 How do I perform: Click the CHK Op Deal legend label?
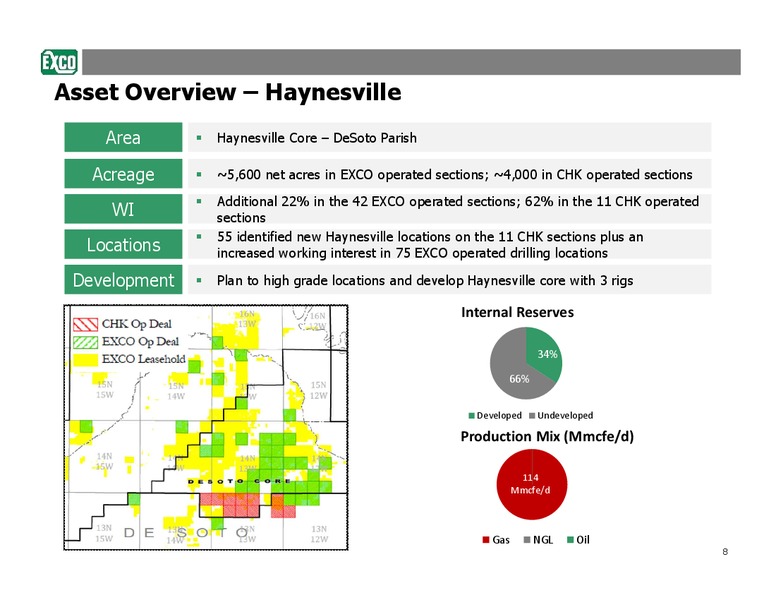click(137, 324)
